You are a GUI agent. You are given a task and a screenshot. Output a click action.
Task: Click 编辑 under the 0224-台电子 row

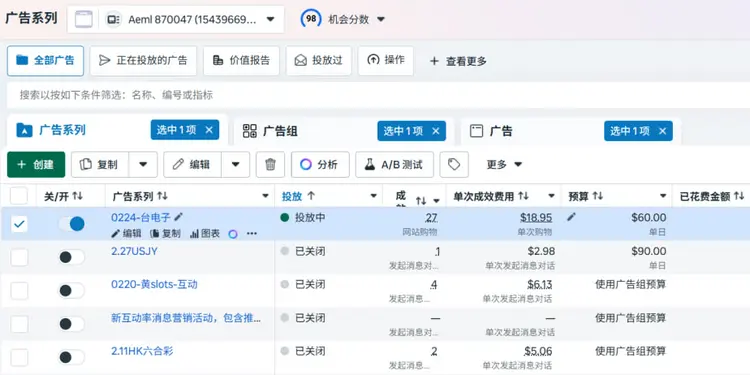pyautogui.click(x=126, y=234)
